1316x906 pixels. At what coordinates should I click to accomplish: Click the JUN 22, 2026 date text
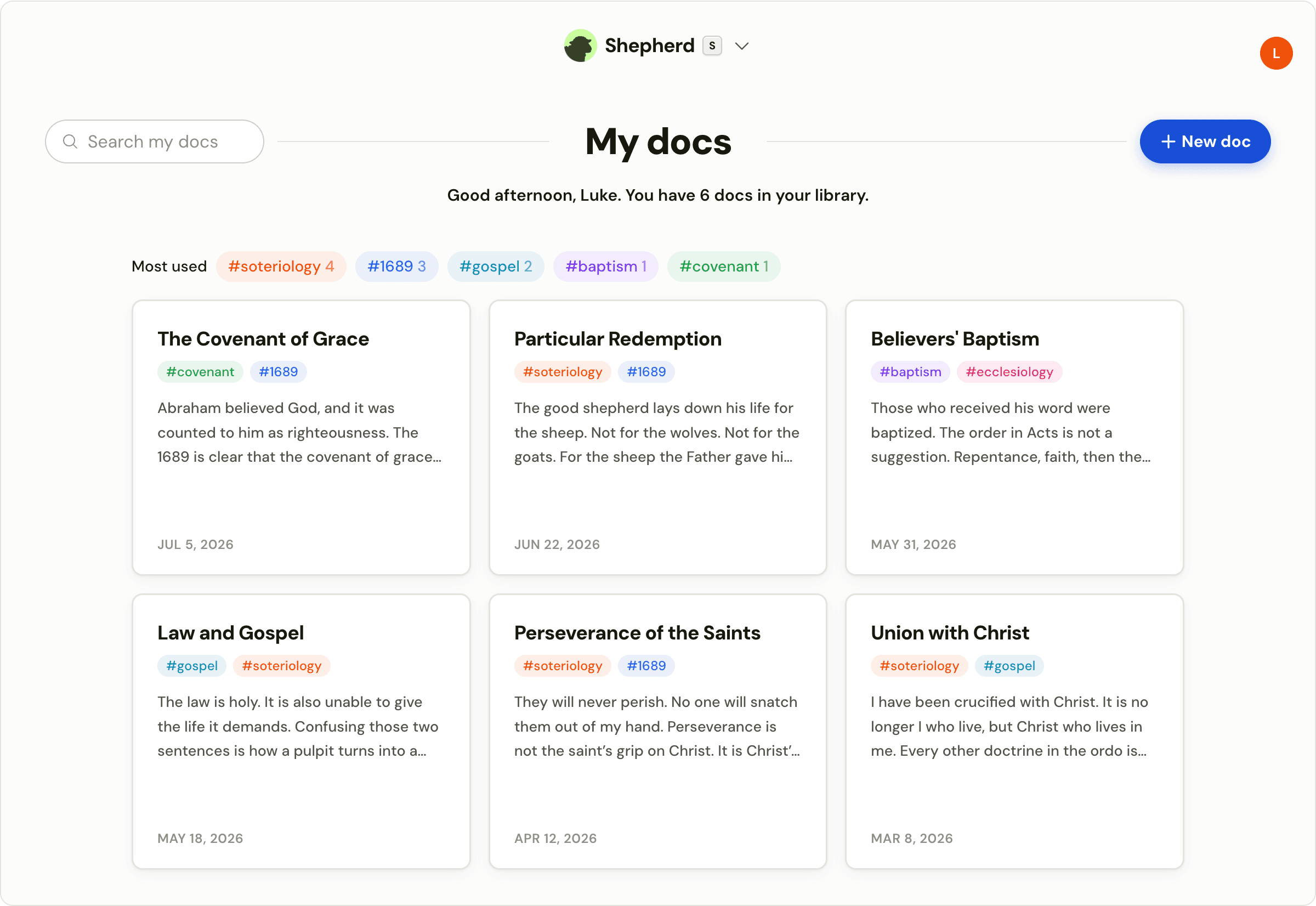(x=557, y=545)
